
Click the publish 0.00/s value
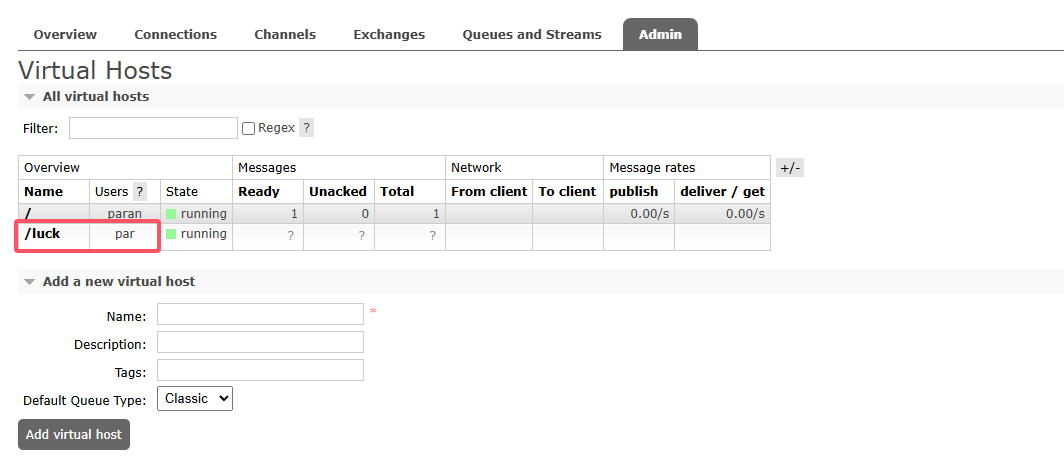click(x=649, y=214)
